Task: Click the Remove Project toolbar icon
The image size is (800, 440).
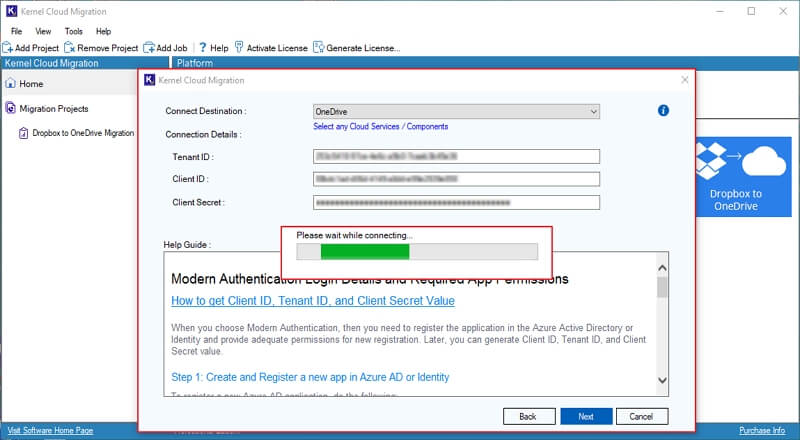Action: click(70, 48)
